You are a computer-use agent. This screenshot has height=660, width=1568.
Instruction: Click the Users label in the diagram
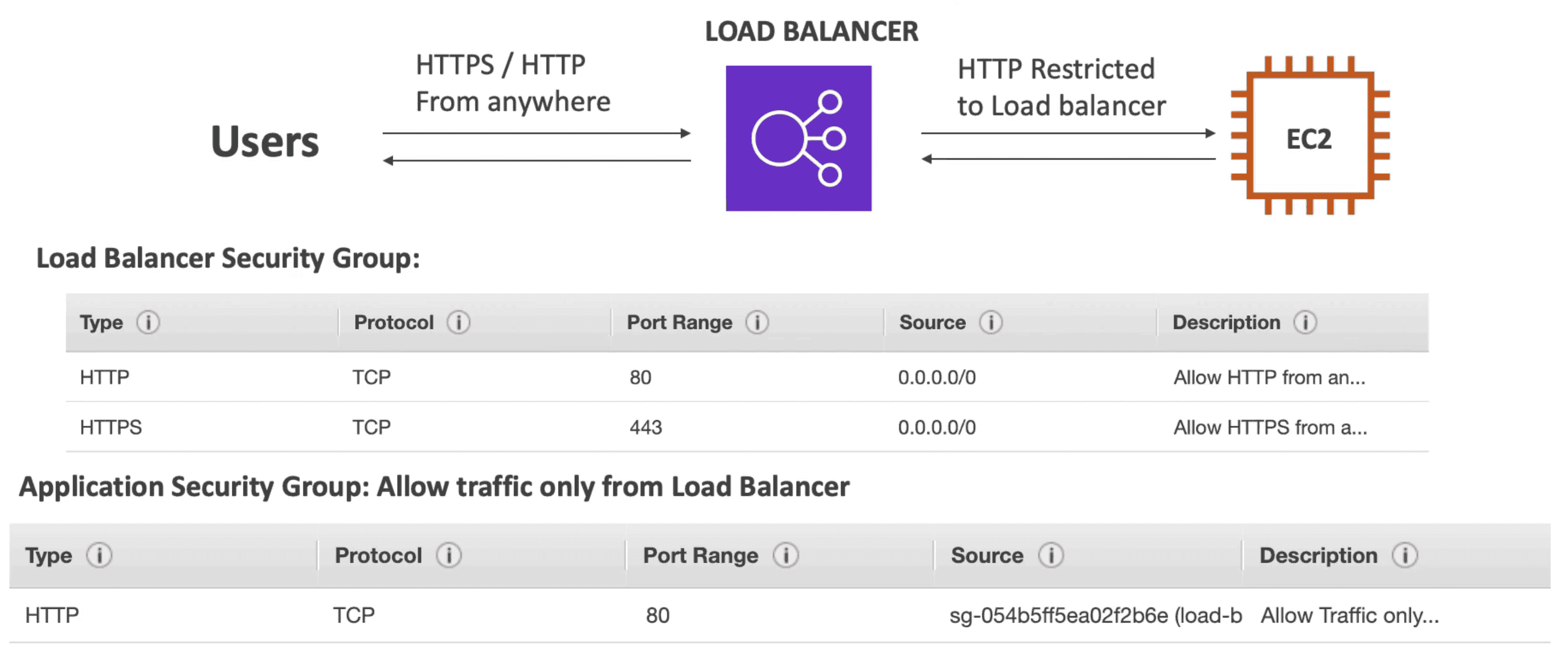click(x=265, y=141)
